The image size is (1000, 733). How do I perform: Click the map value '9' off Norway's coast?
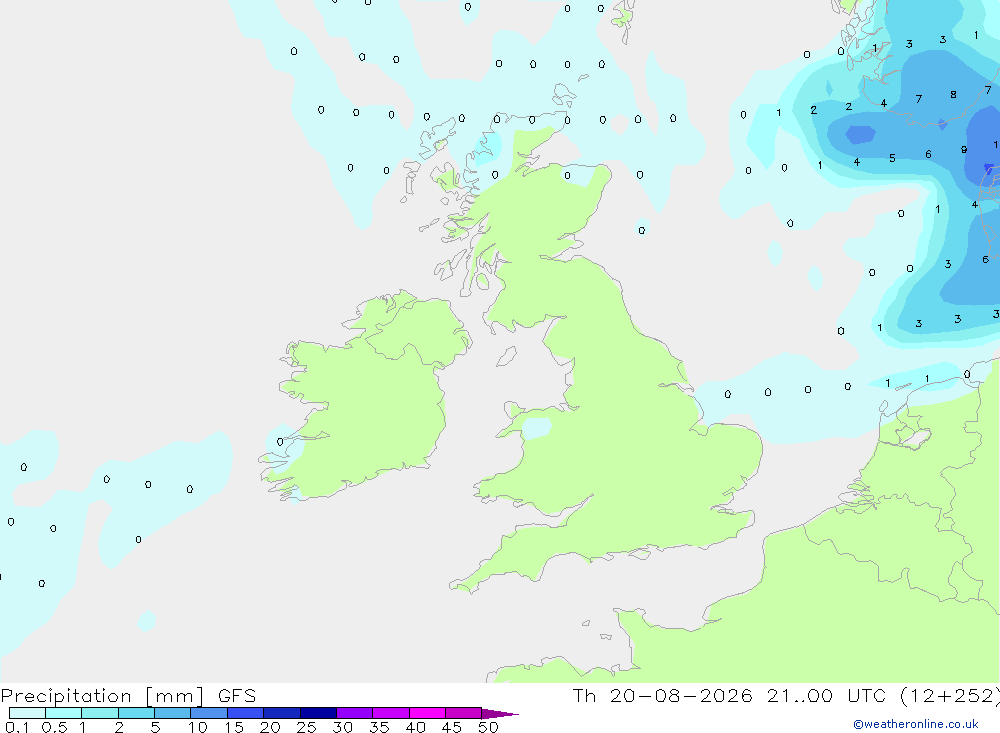(x=964, y=150)
